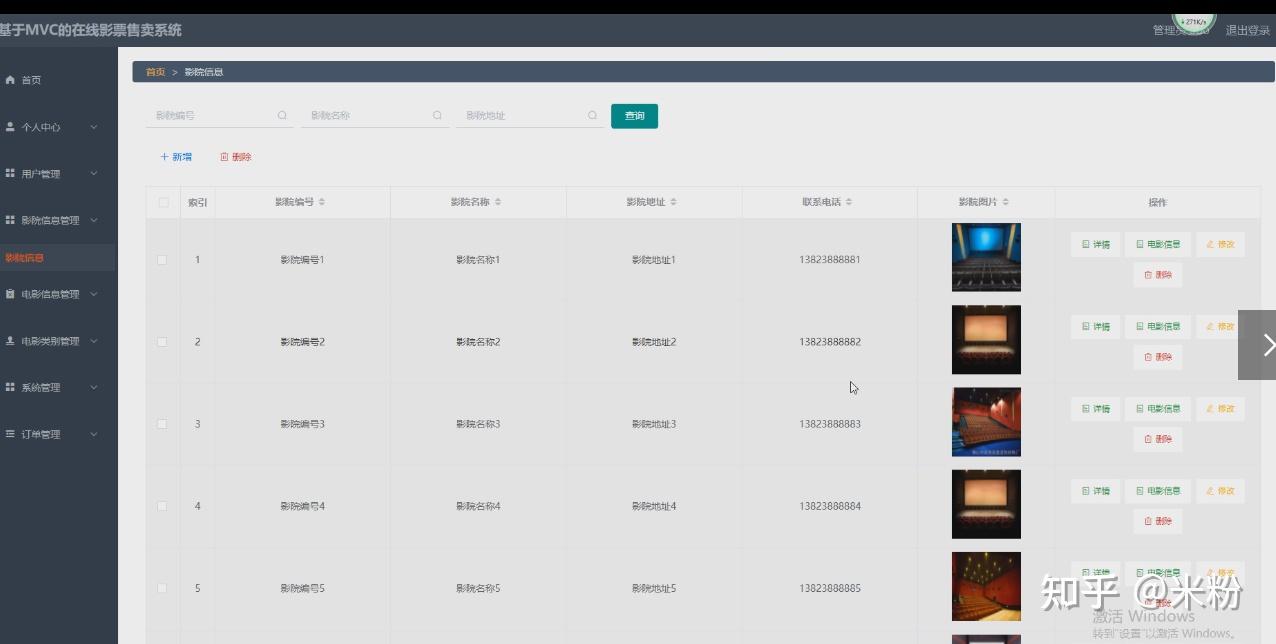Go to 首页 via breadcrumb link

pos(155,72)
